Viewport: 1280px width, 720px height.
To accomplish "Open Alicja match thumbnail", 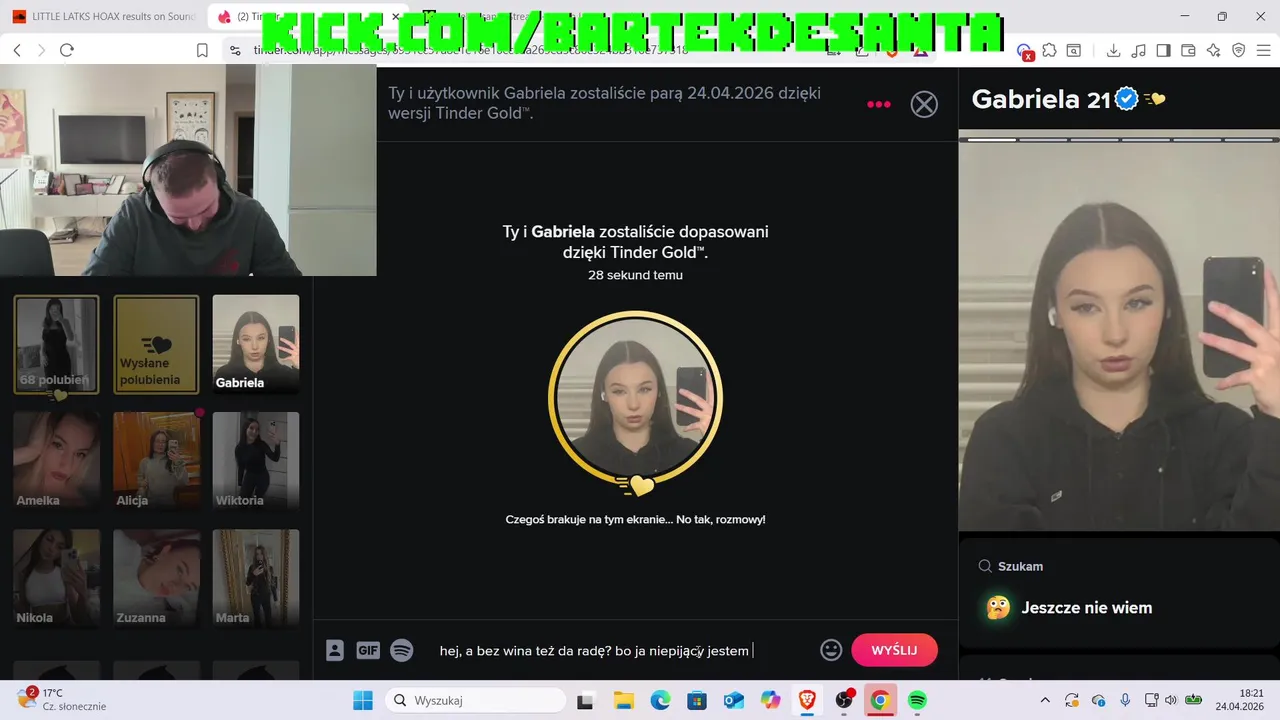I will click(156, 461).
